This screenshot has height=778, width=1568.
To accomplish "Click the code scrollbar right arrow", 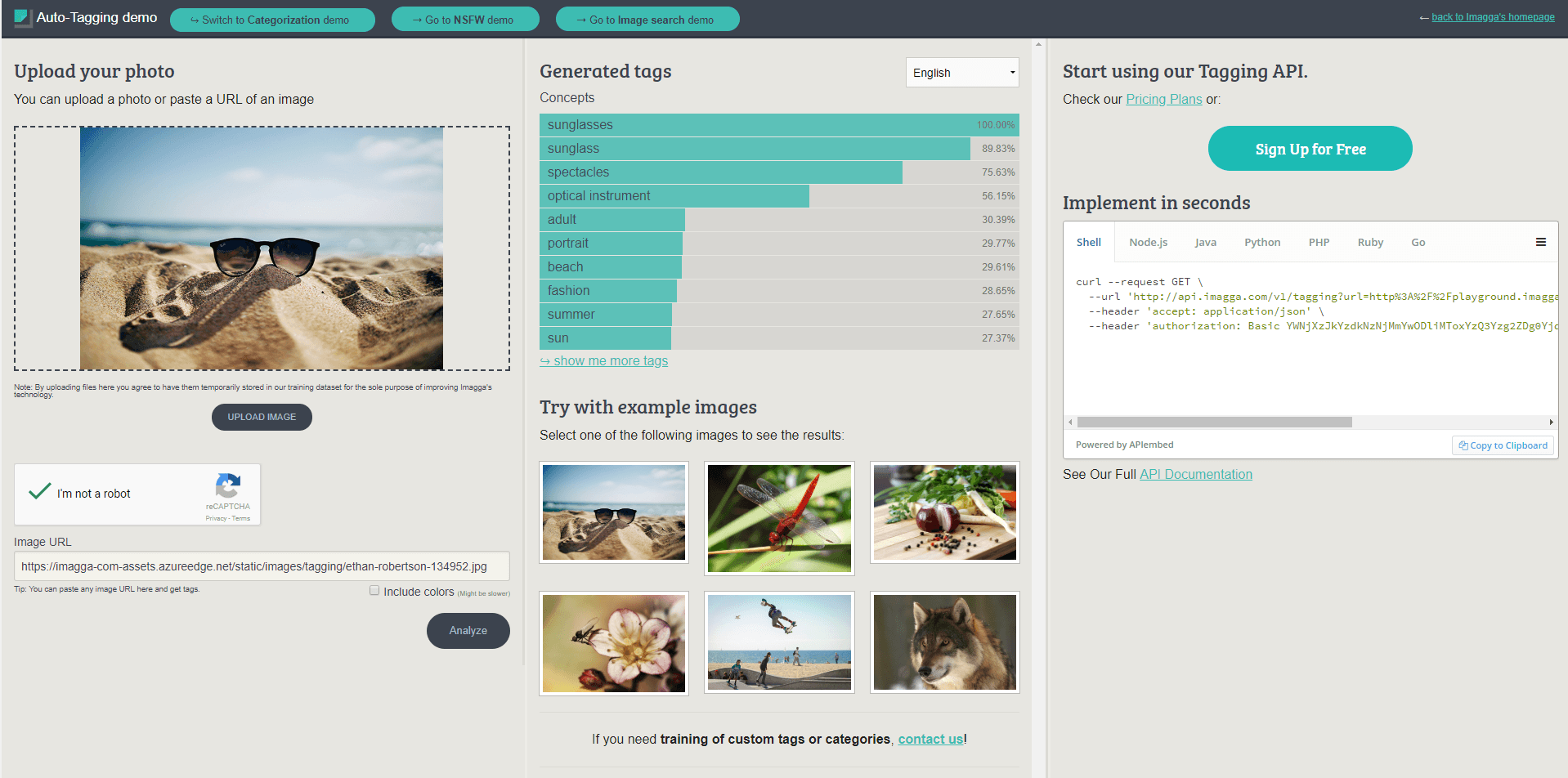I will (x=1551, y=423).
